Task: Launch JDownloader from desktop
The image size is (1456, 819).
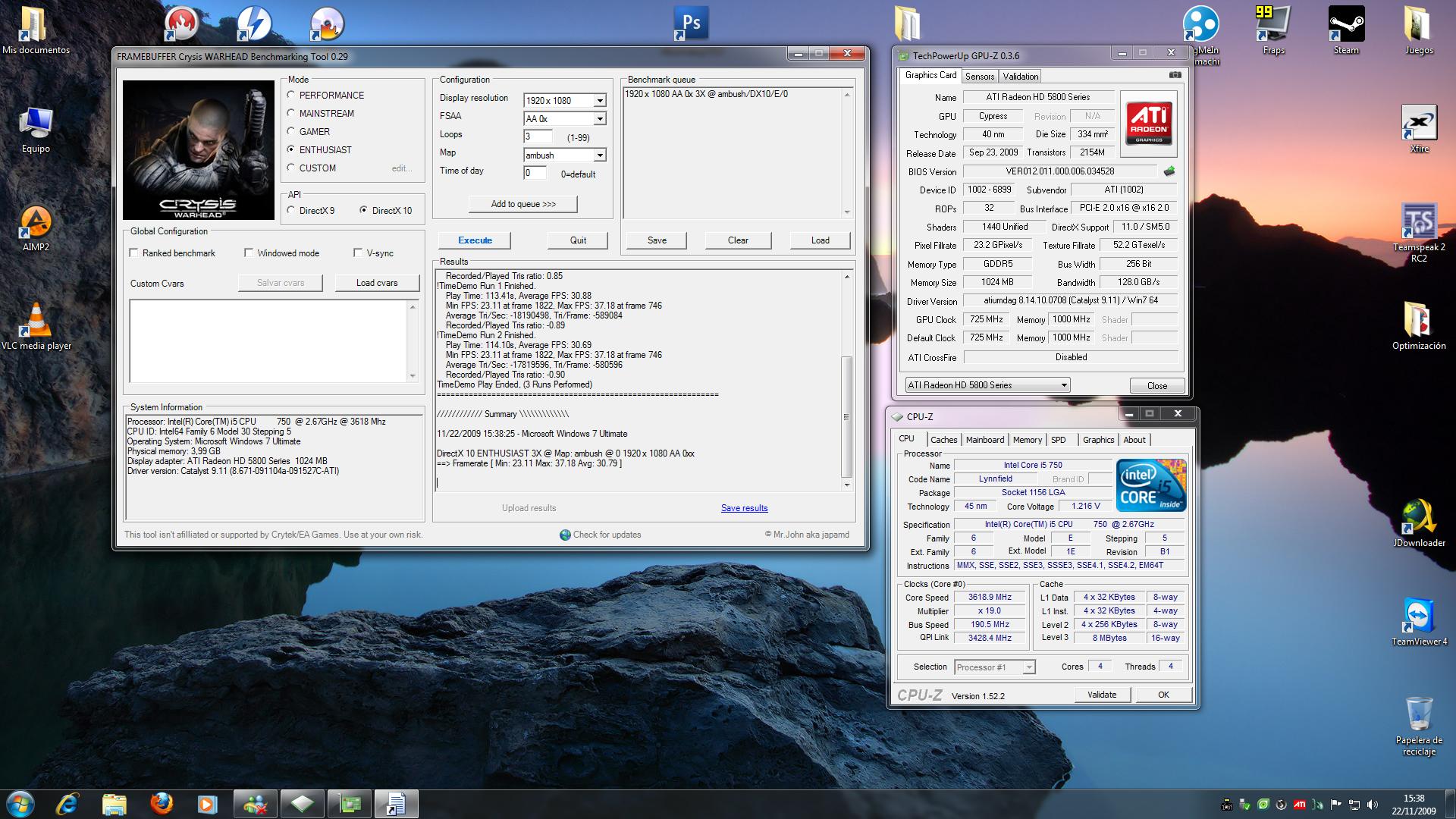Action: [1419, 524]
